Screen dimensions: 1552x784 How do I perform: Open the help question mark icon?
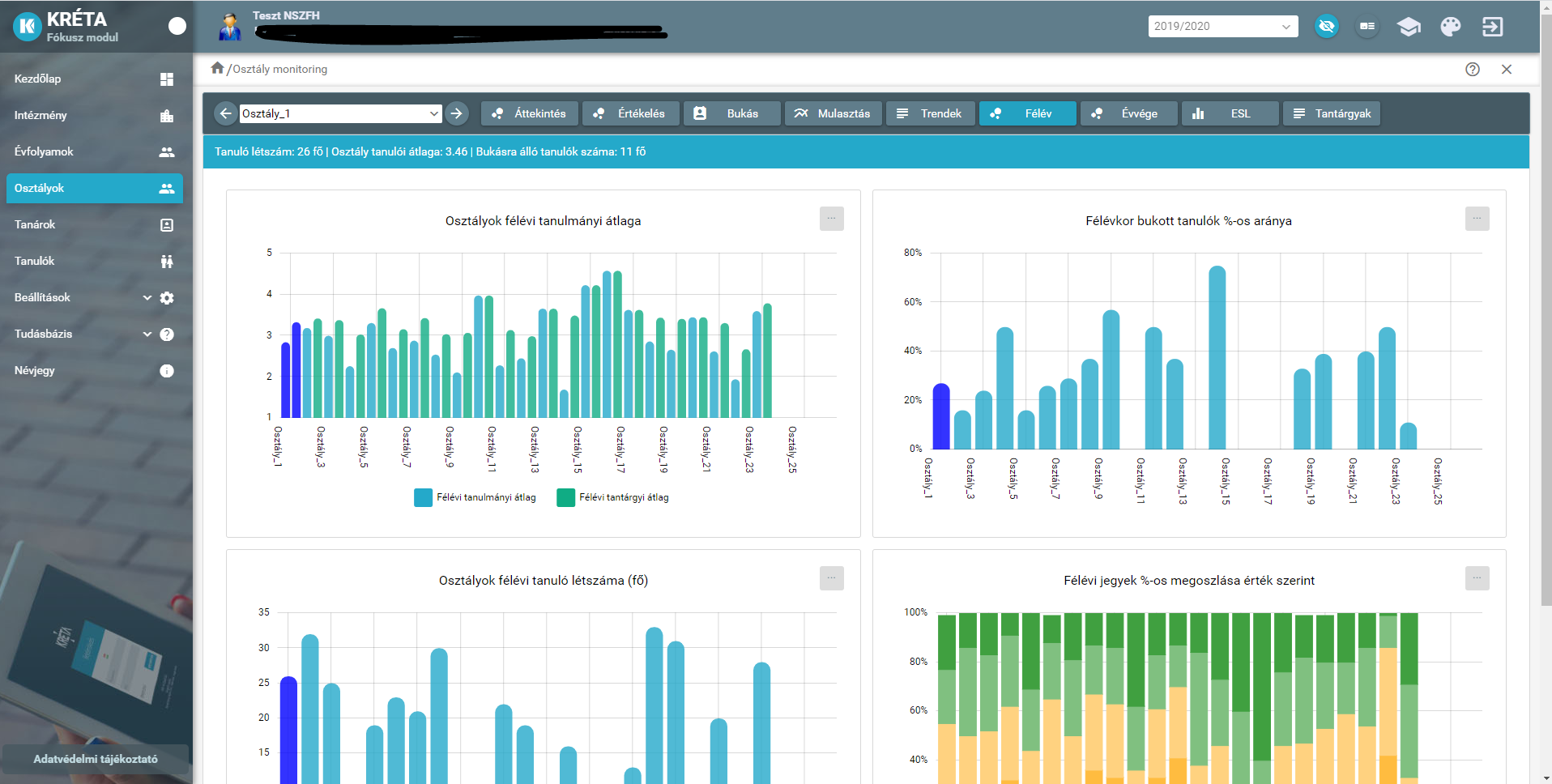tap(1473, 70)
